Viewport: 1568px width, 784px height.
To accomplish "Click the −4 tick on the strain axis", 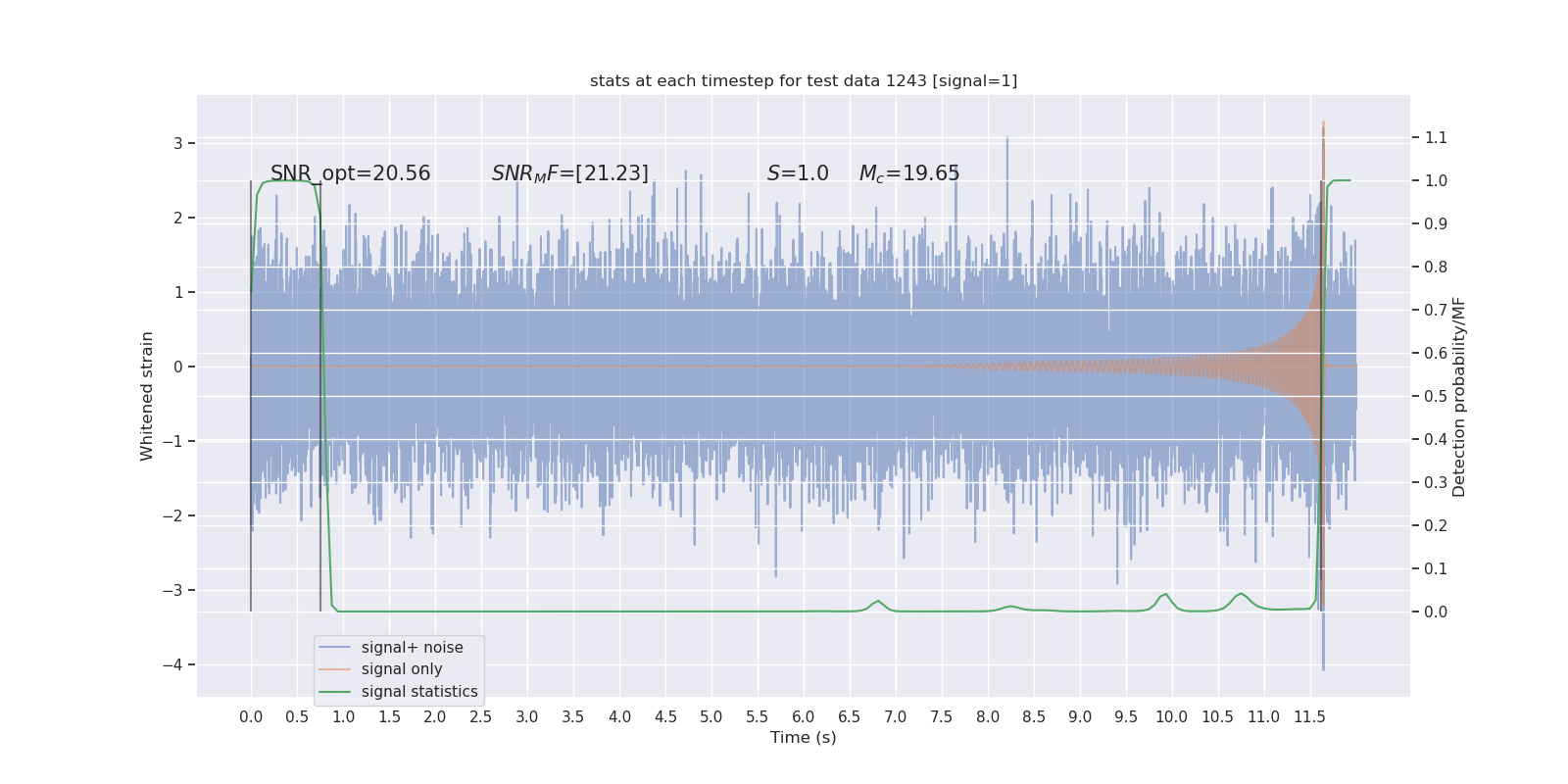I will (171, 664).
